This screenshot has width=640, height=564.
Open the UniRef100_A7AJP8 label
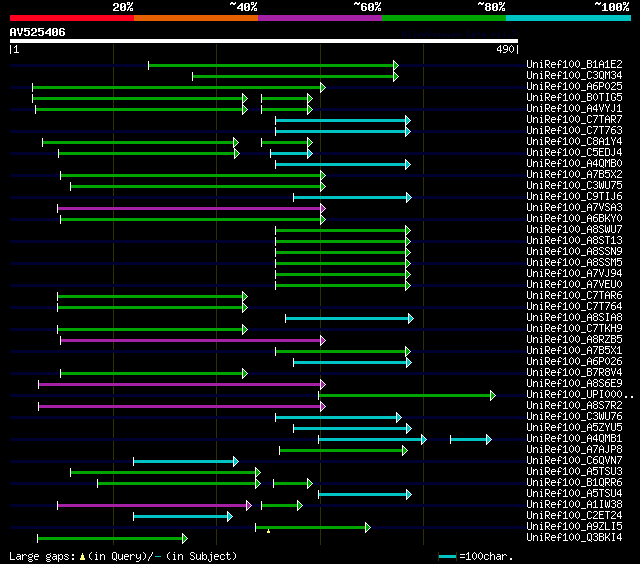[574, 450]
